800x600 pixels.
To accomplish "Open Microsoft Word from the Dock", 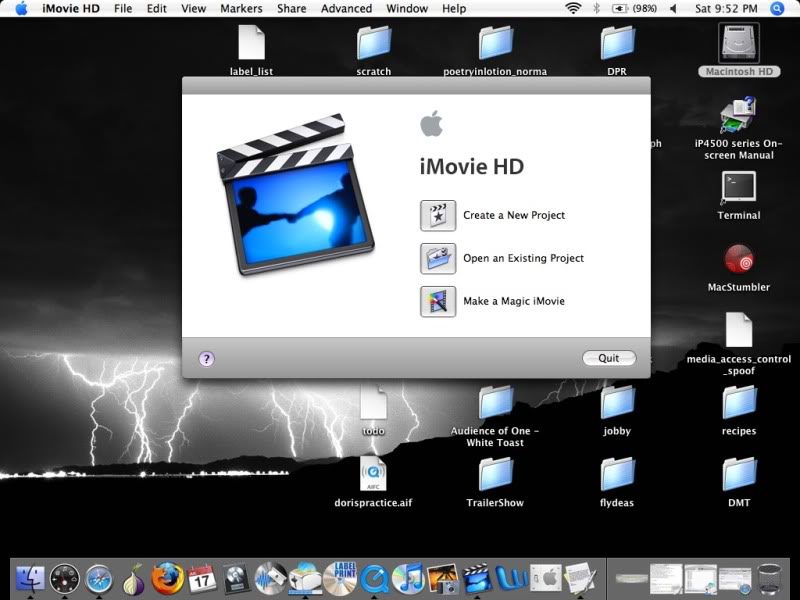I will (x=511, y=579).
